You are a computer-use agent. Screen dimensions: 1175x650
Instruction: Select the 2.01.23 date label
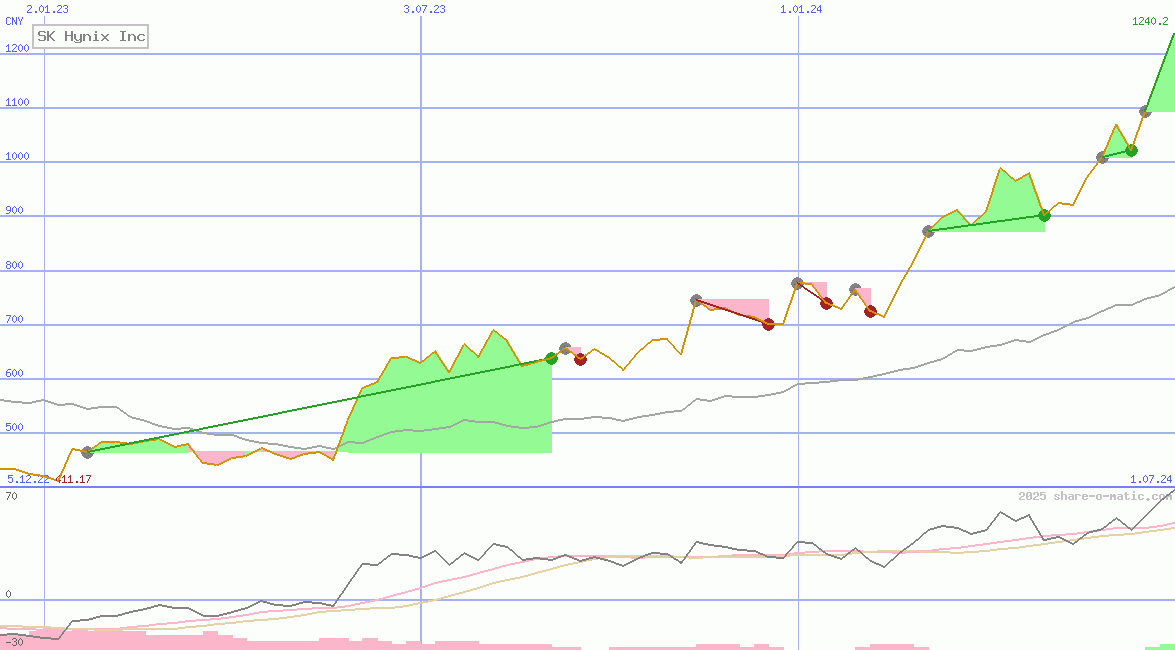pyautogui.click(x=45, y=8)
